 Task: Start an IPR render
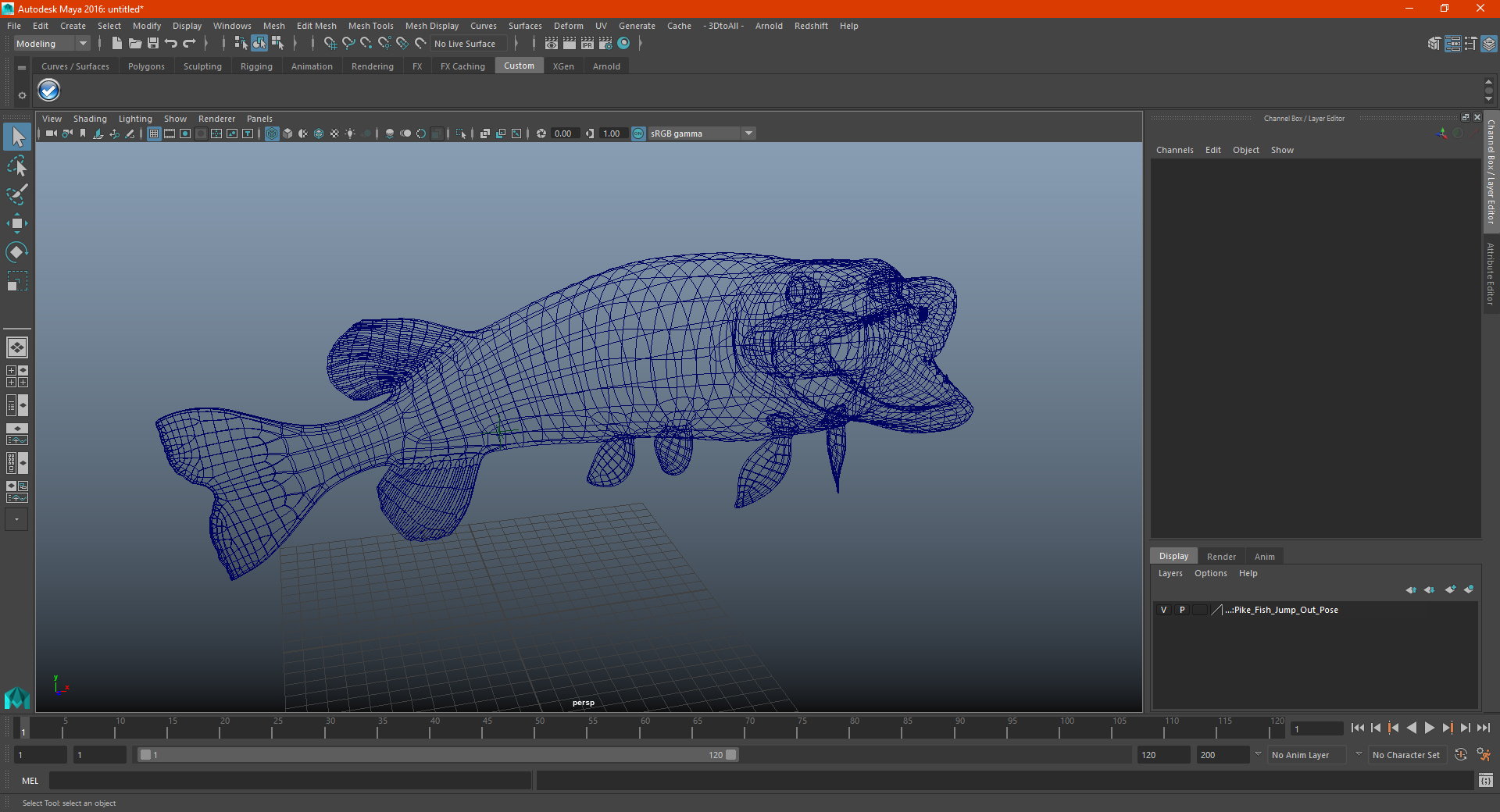coord(587,44)
